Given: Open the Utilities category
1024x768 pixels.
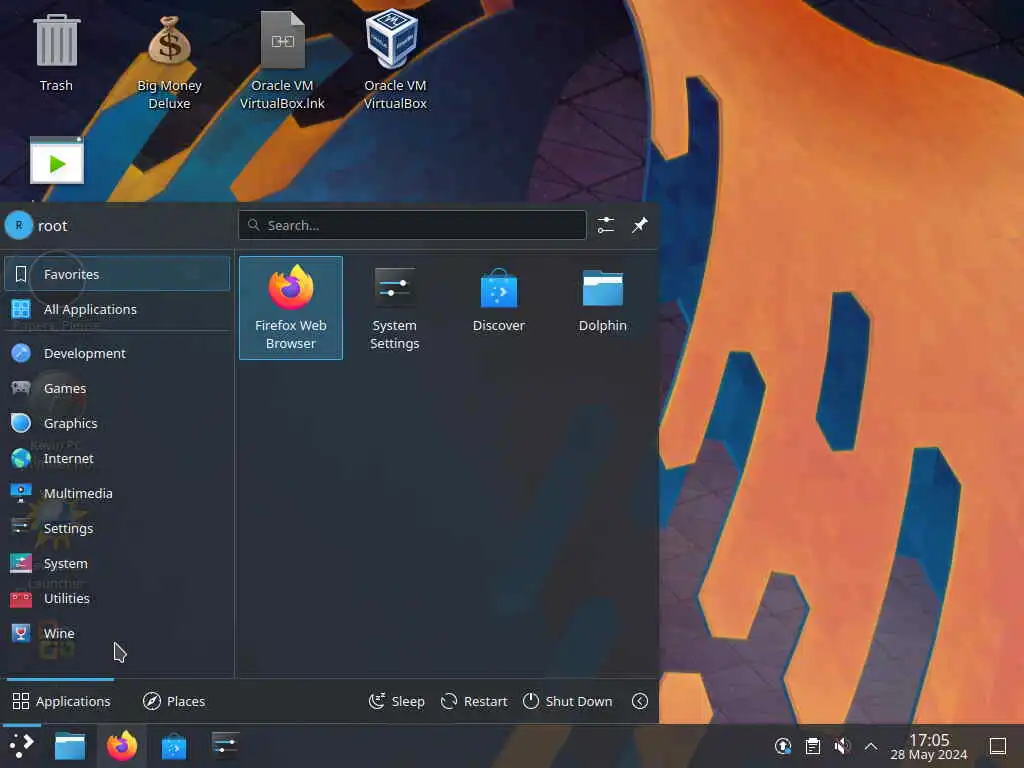Looking at the screenshot, I should click(x=117, y=598).
